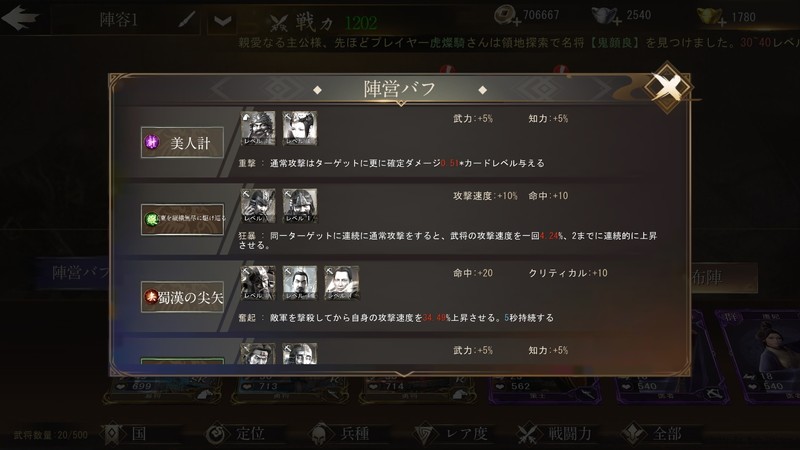Filter generals by 国
Image resolution: width=800 pixels, height=450 pixels.
click(127, 434)
